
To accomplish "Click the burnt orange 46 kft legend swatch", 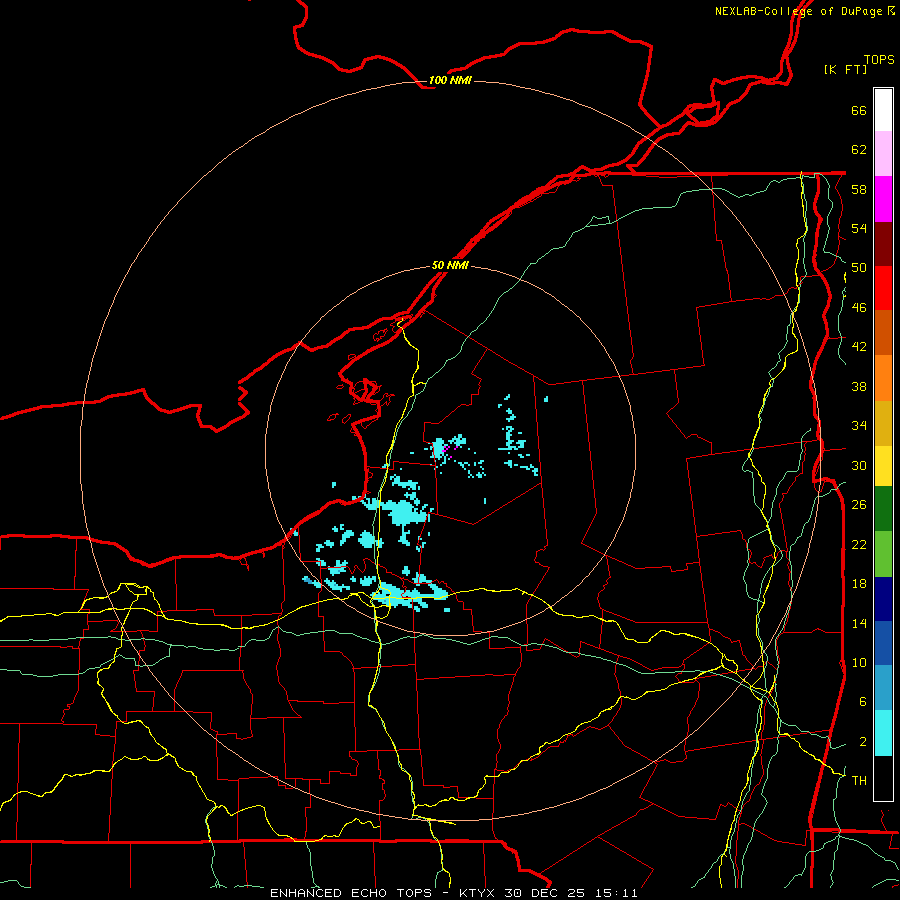I will [883, 332].
